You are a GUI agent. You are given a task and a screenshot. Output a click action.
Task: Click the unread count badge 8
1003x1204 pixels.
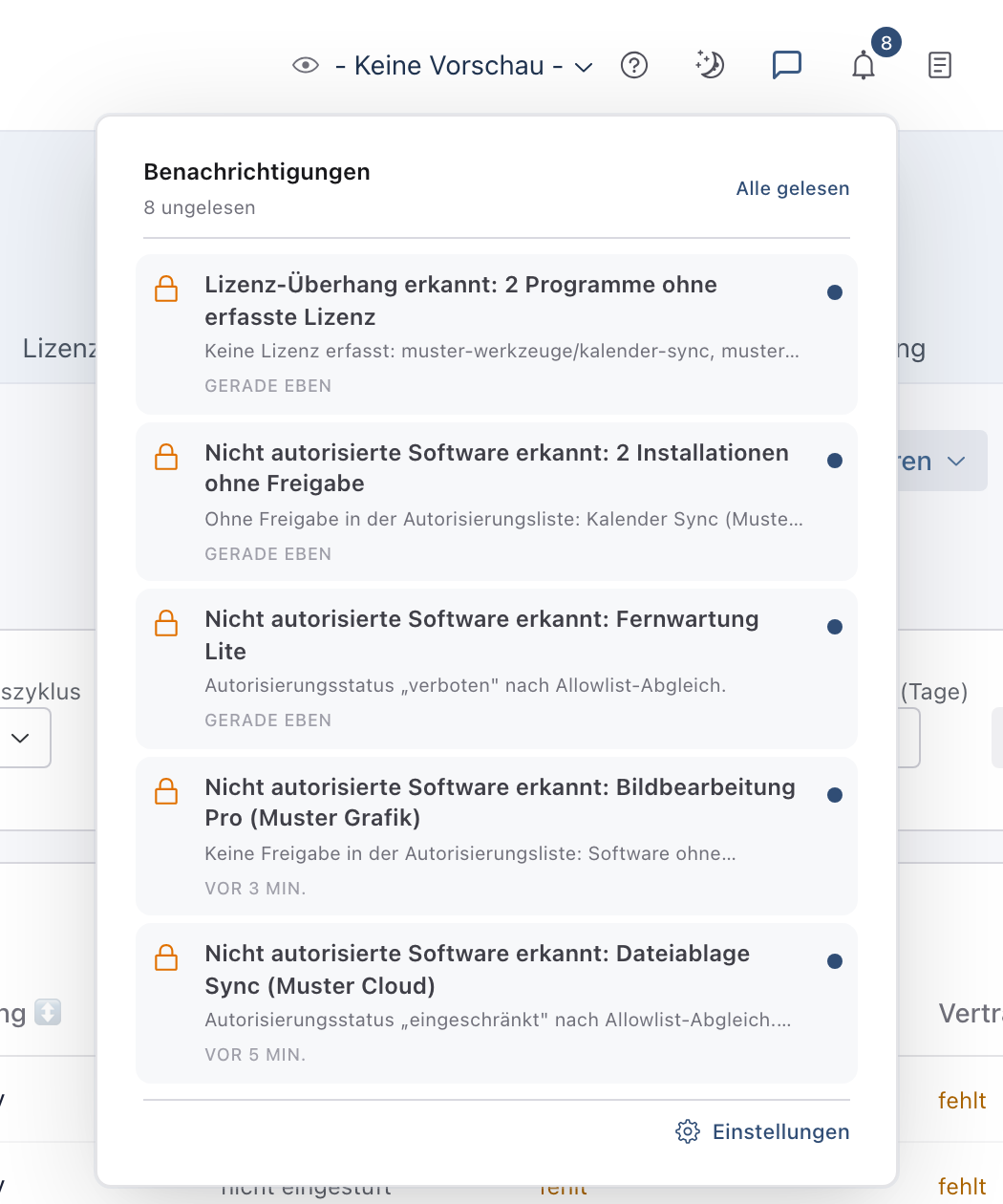tap(886, 42)
